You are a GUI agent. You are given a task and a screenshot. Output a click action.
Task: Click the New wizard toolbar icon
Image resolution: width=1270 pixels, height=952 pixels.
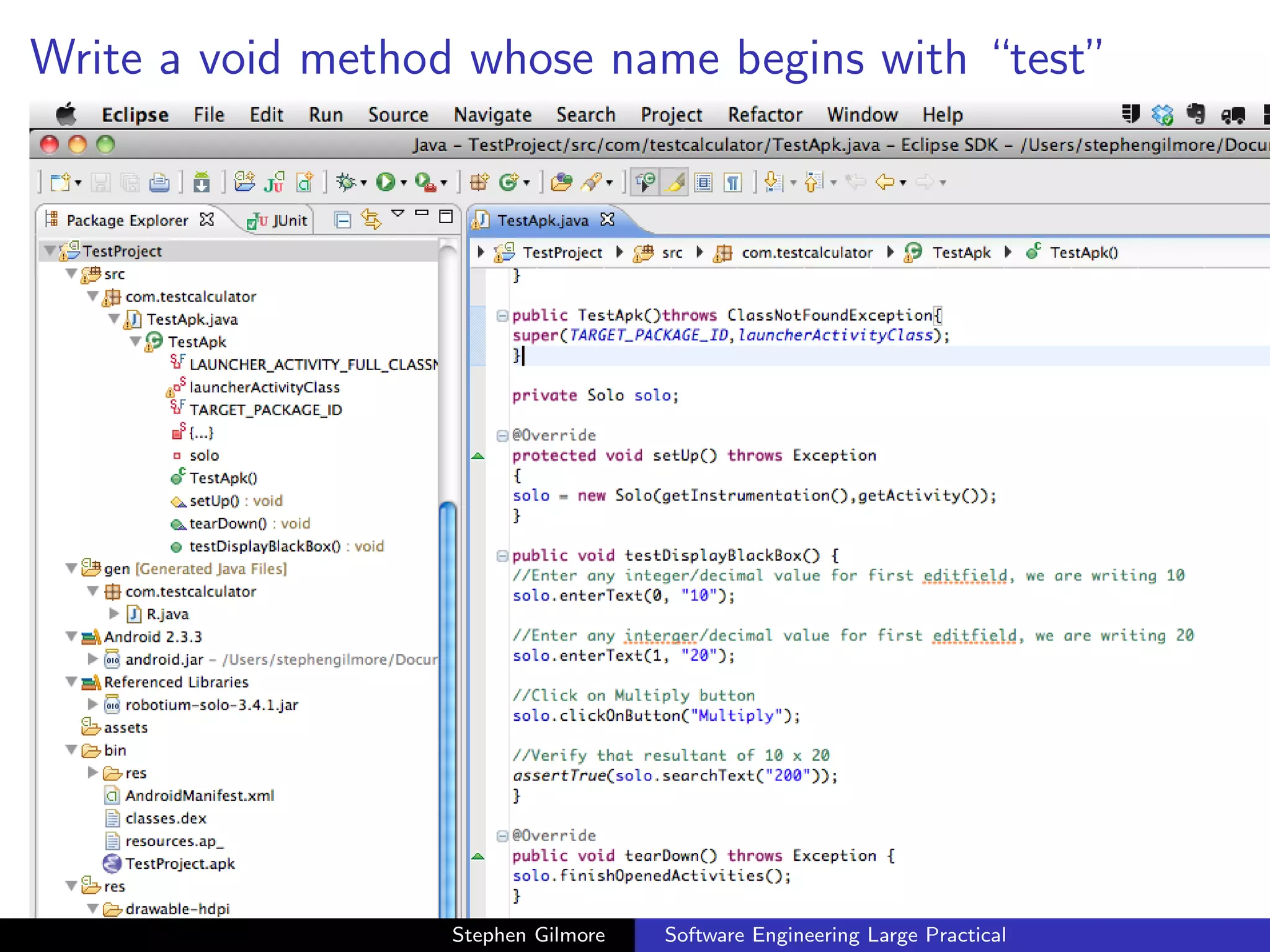click(x=61, y=182)
